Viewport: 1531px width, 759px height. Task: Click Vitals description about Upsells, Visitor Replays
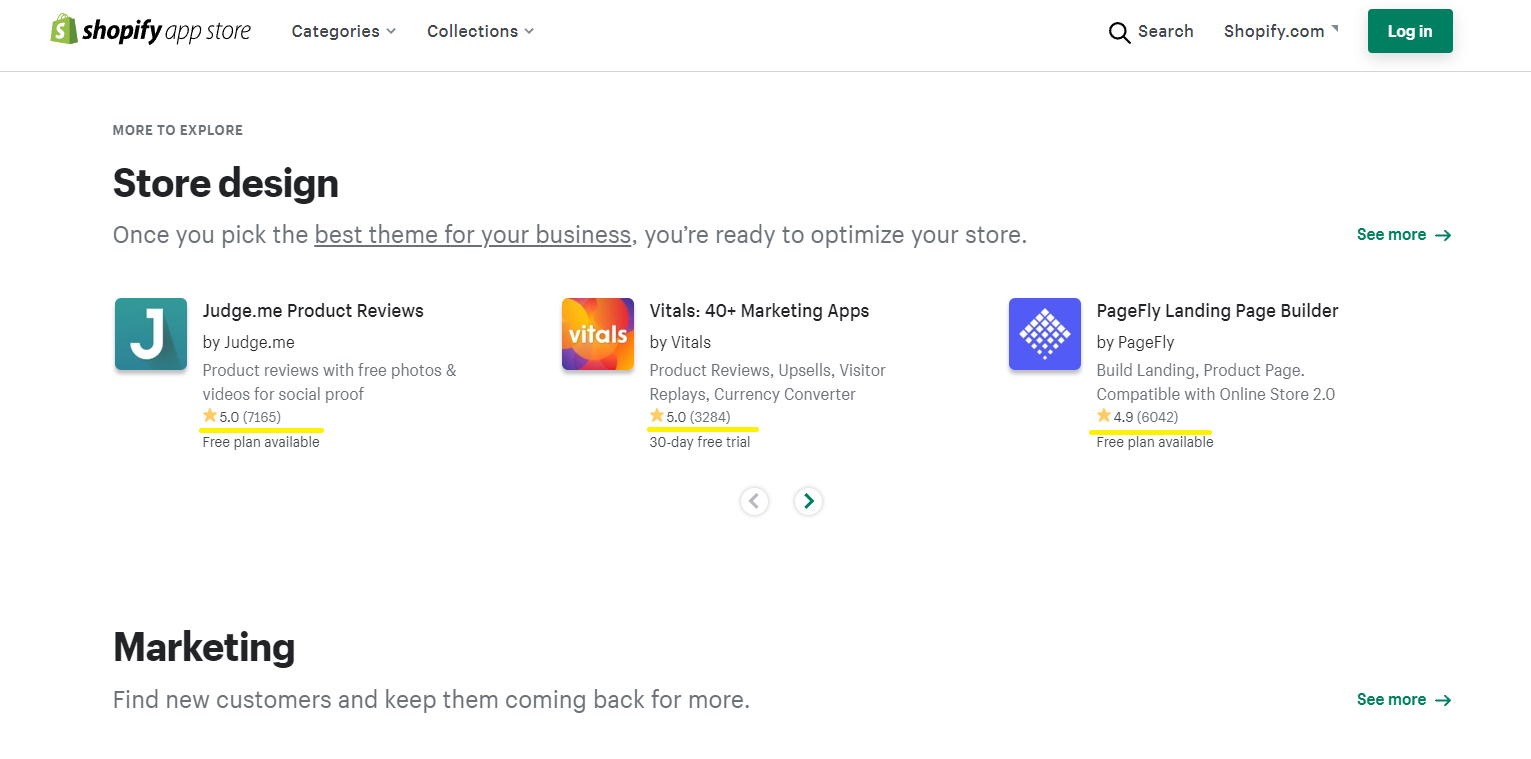pyautogui.click(x=768, y=382)
